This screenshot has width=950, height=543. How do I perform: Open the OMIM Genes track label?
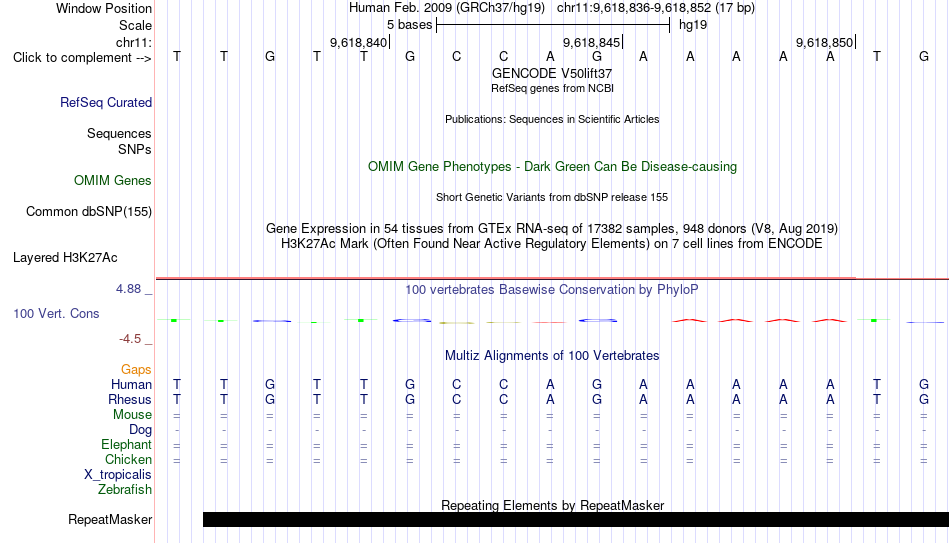pyautogui.click(x=113, y=181)
